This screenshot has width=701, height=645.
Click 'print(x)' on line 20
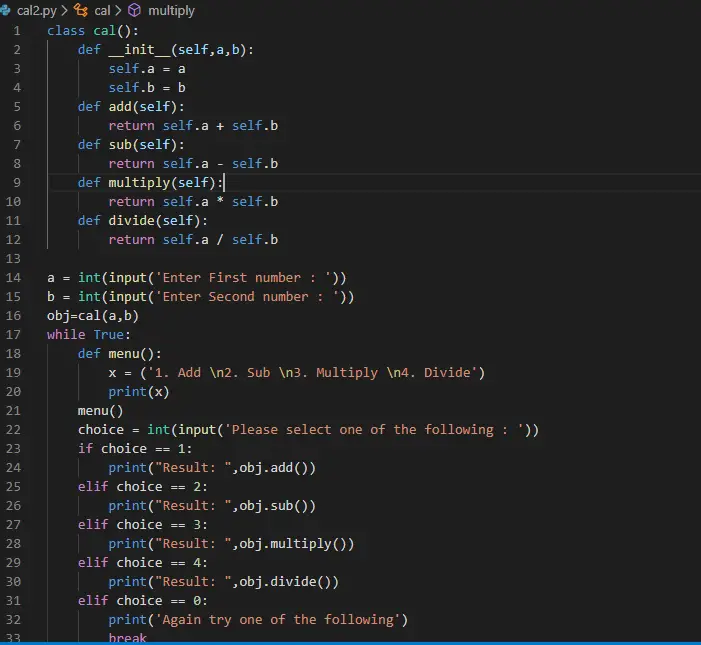click(139, 392)
